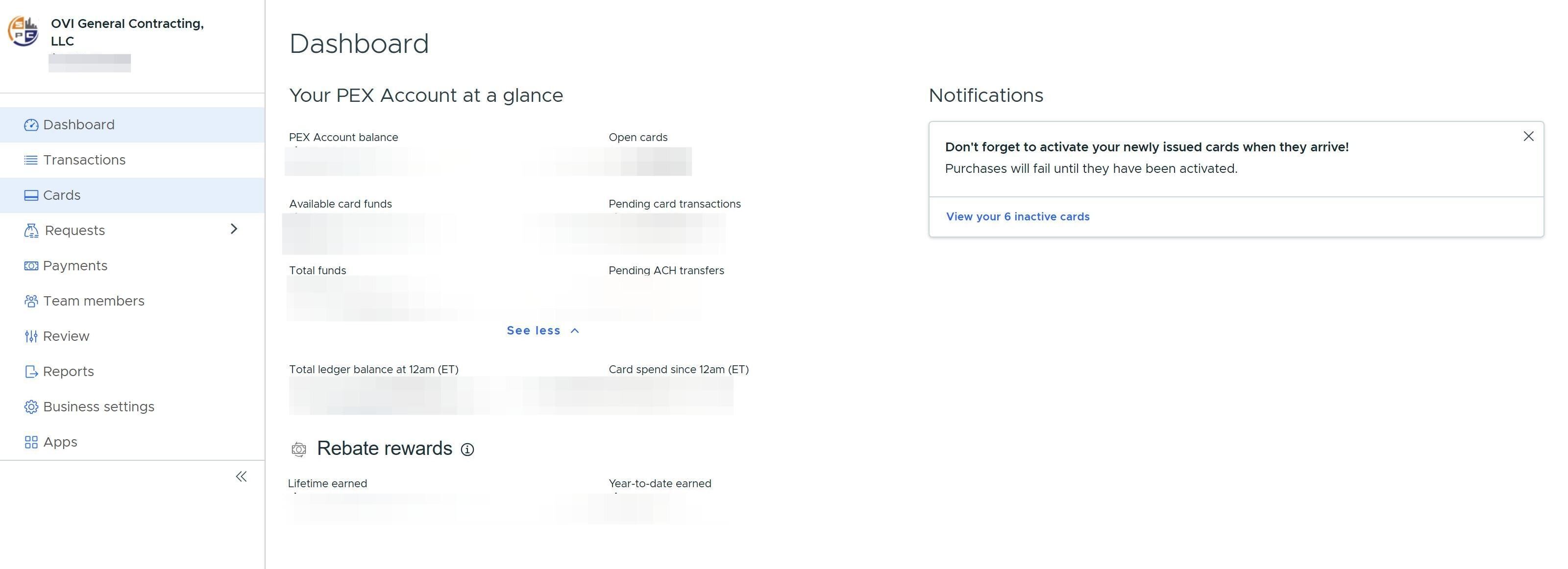Dismiss the card activation notification
The width and height of the screenshot is (1568, 569).
[1528, 136]
